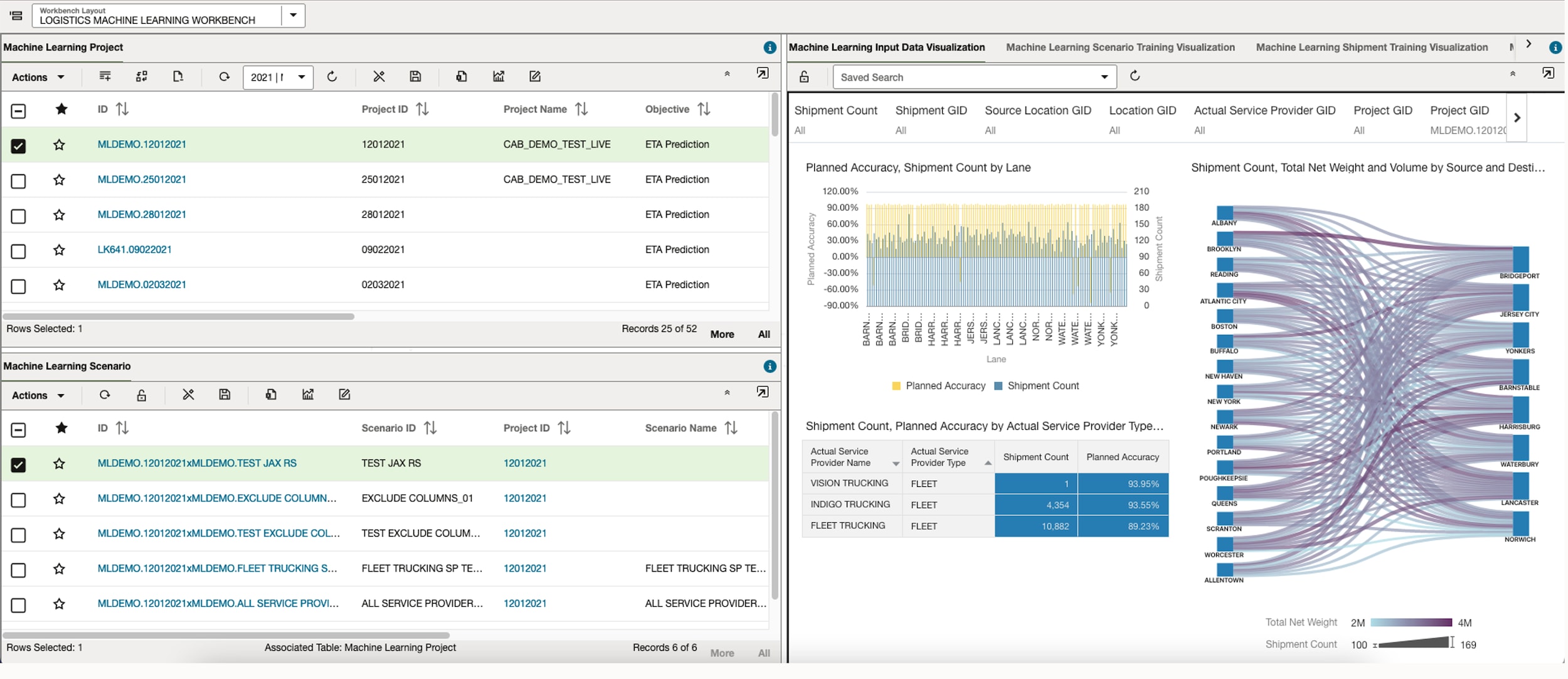
Task: Open the Workbench Layout dropdown
Action: coord(293,15)
